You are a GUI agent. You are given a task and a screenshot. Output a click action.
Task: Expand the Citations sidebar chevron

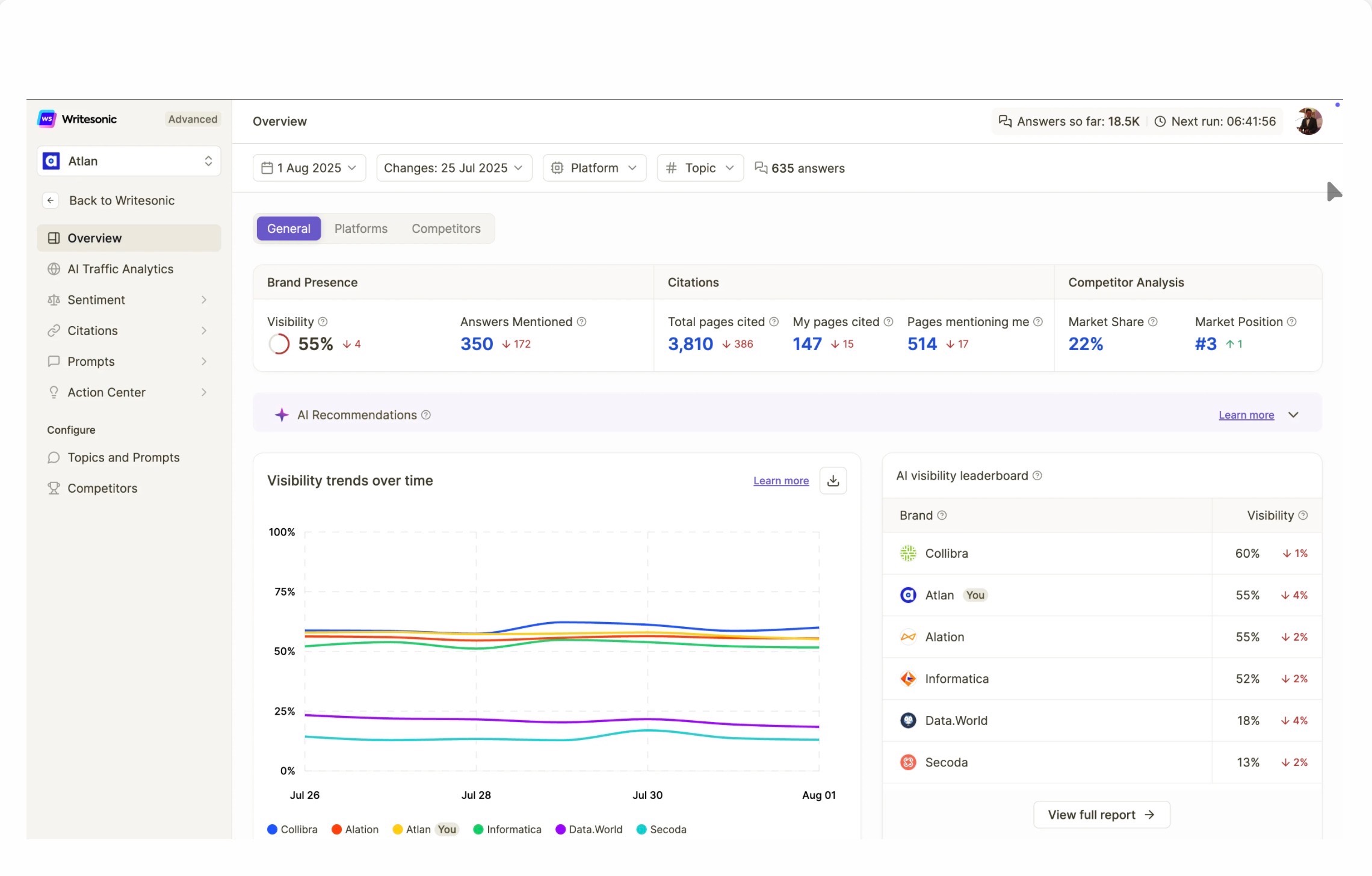click(204, 331)
